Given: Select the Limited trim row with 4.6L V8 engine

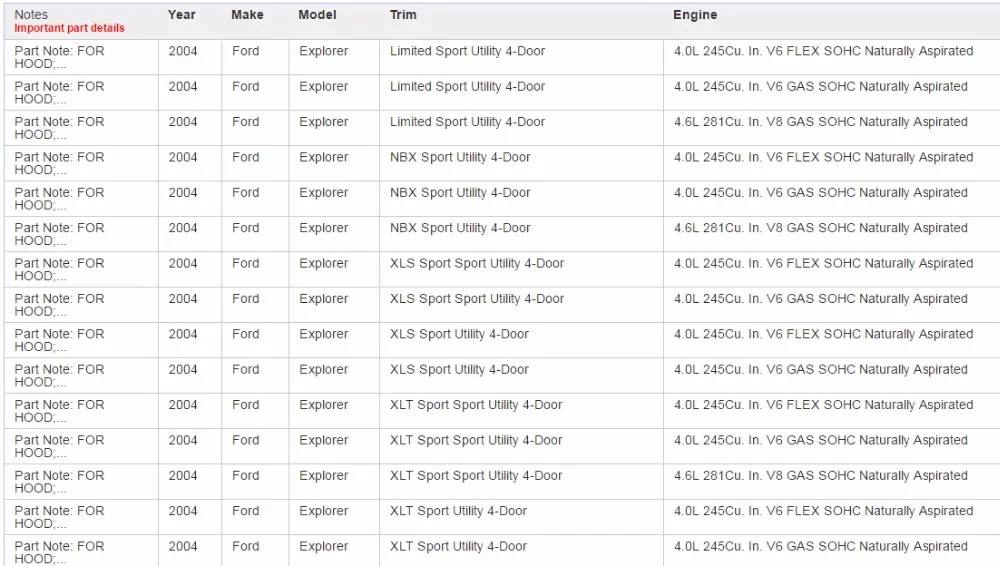Looking at the screenshot, I should (x=502, y=128).
